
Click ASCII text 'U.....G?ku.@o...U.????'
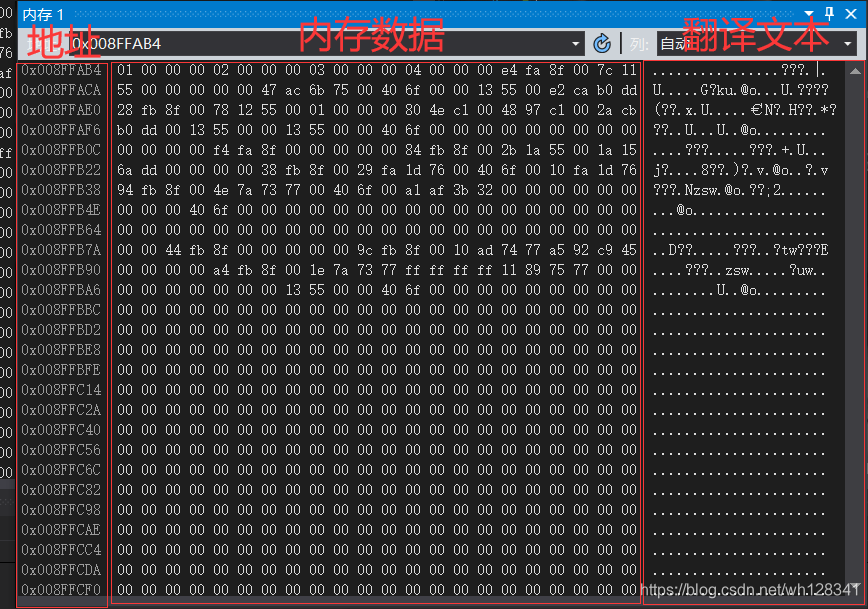740,90
